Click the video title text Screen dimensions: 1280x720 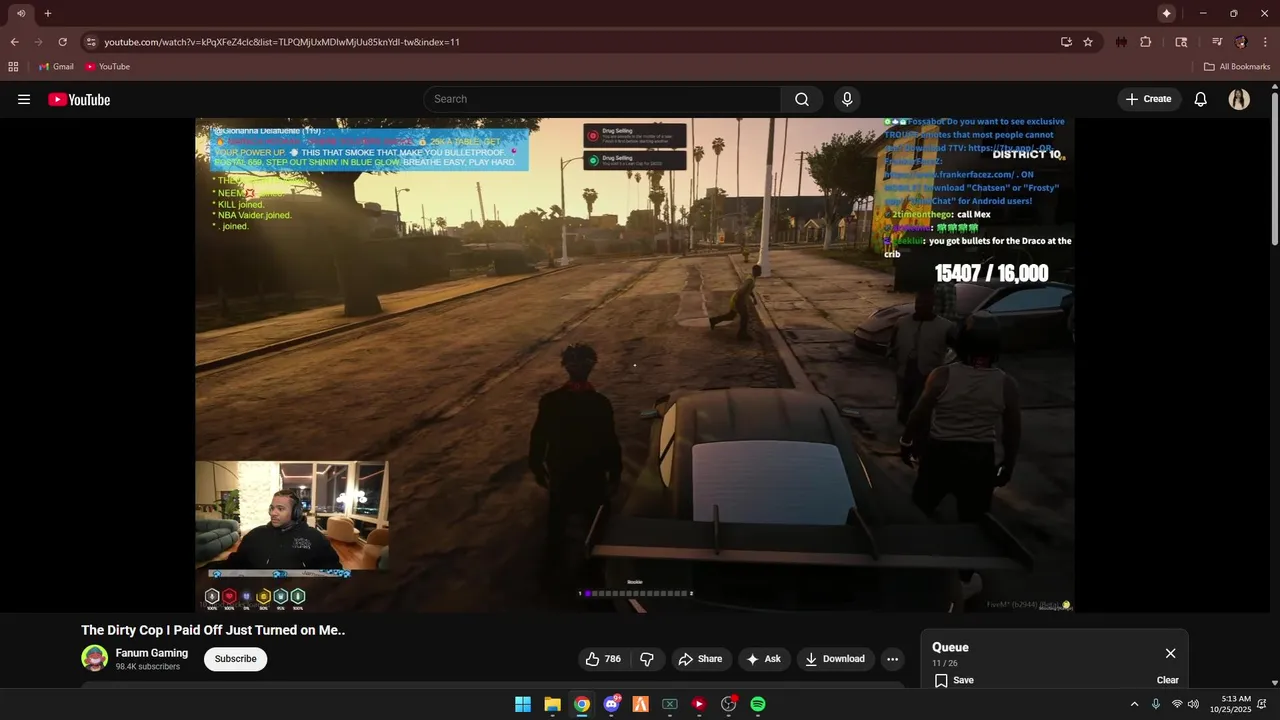pyautogui.click(x=213, y=630)
